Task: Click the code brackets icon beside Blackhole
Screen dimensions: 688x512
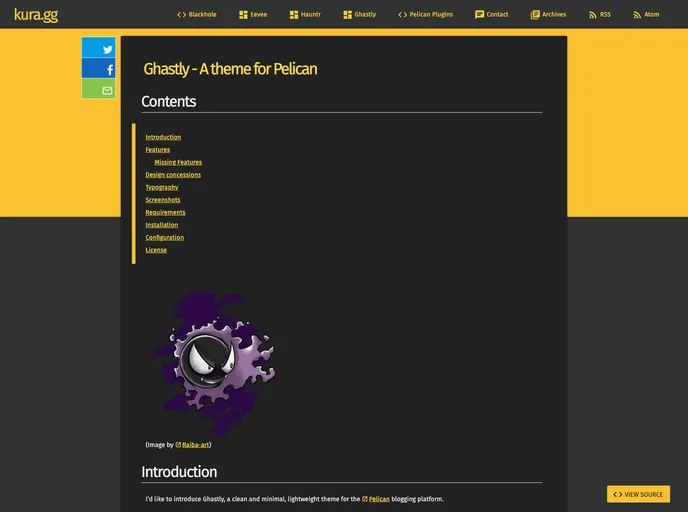Action: coord(181,15)
